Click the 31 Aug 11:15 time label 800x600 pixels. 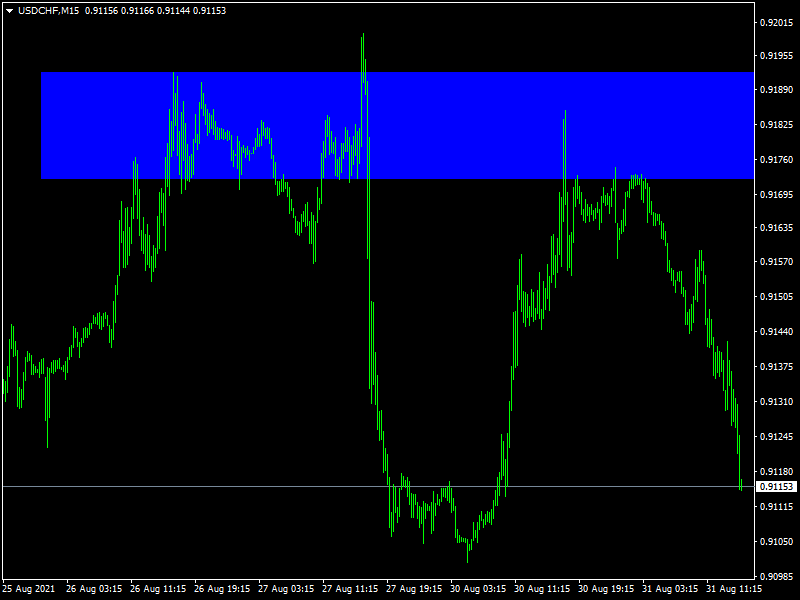coord(734,589)
